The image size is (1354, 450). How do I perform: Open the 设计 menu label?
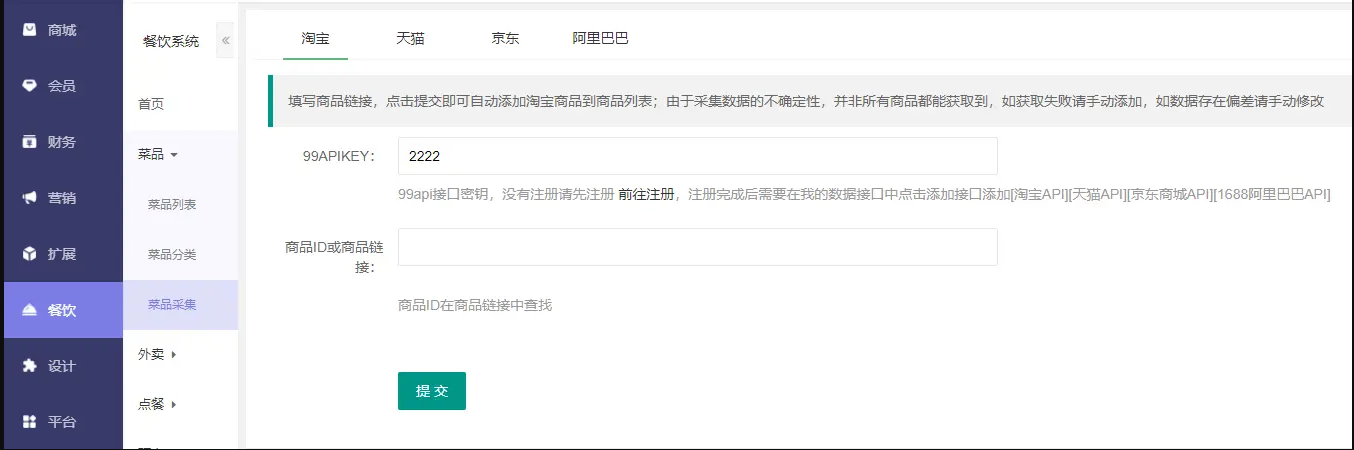point(62,366)
